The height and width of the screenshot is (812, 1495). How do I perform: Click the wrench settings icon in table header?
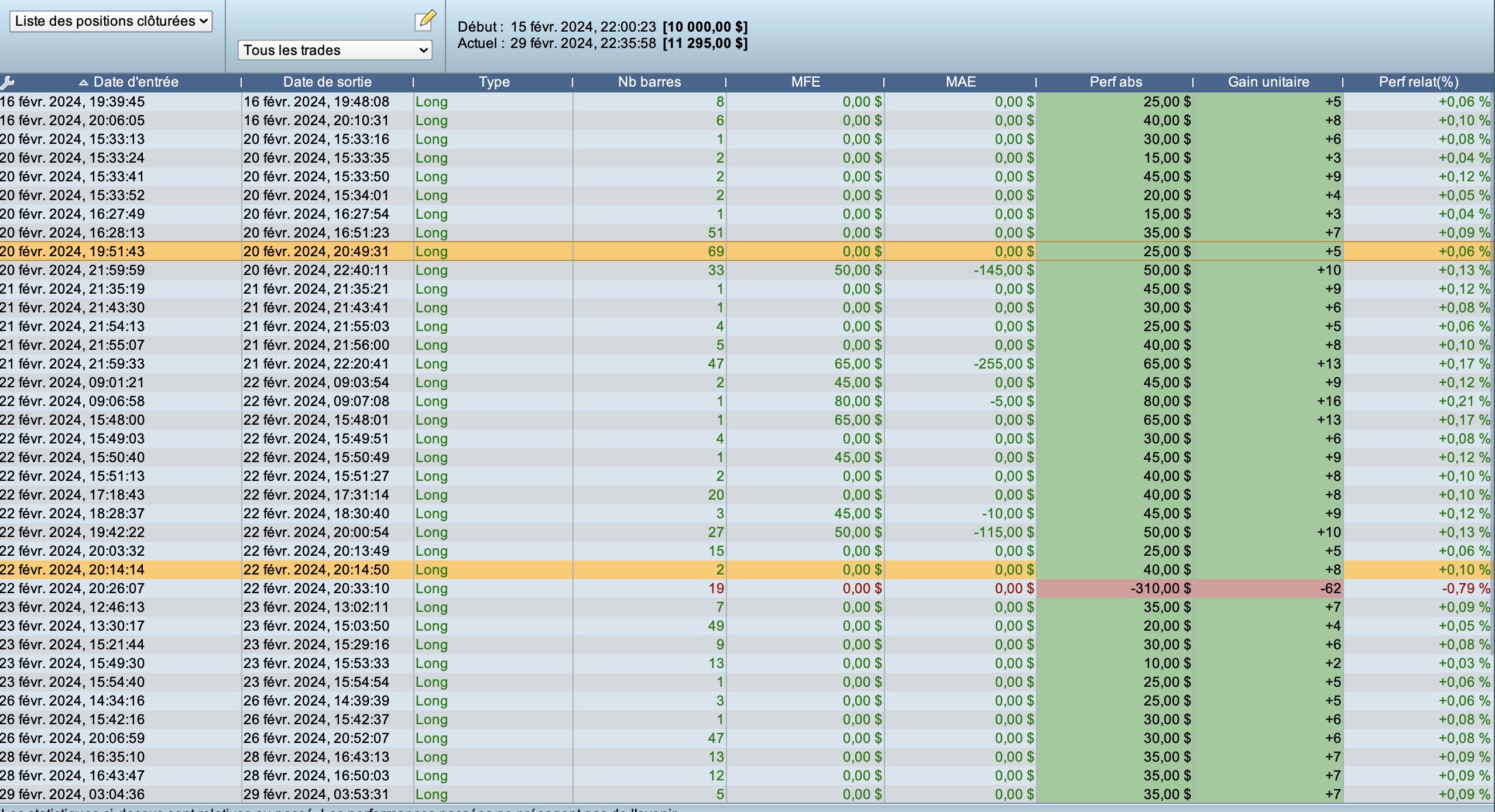(x=8, y=82)
